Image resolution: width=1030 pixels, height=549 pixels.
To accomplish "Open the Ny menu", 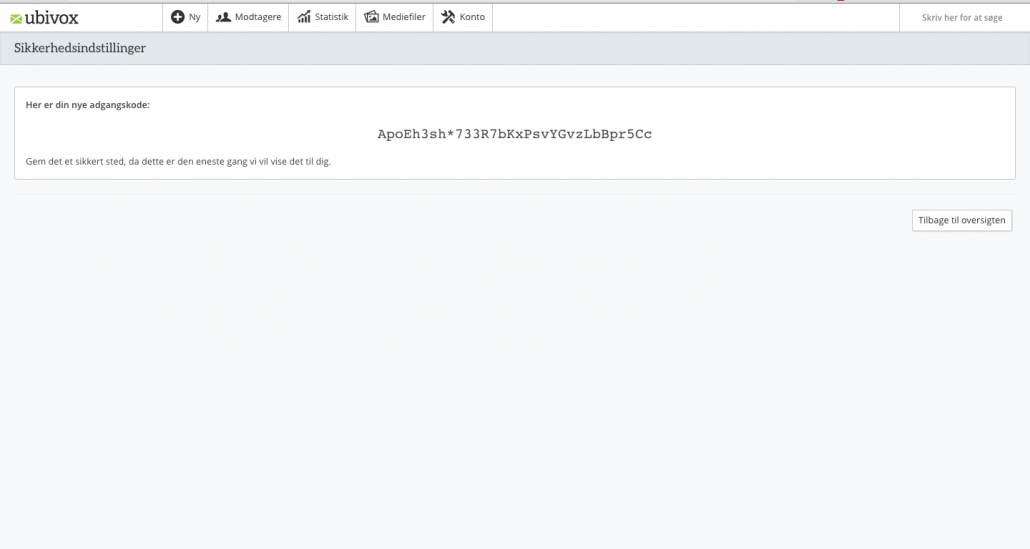I will tap(194, 17).
